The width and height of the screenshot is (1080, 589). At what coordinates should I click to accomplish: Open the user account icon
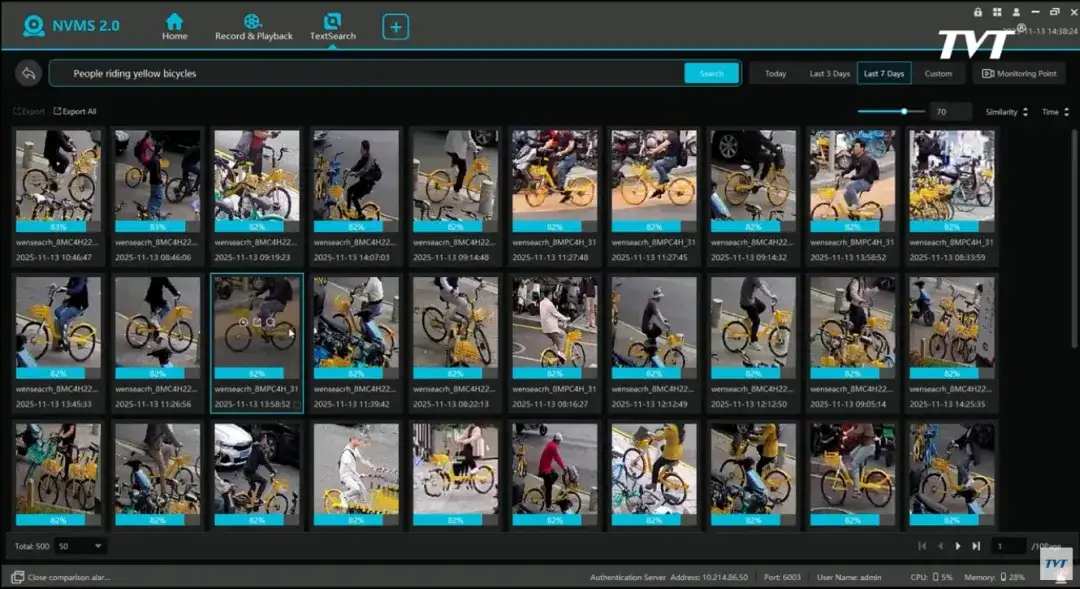(1016, 11)
